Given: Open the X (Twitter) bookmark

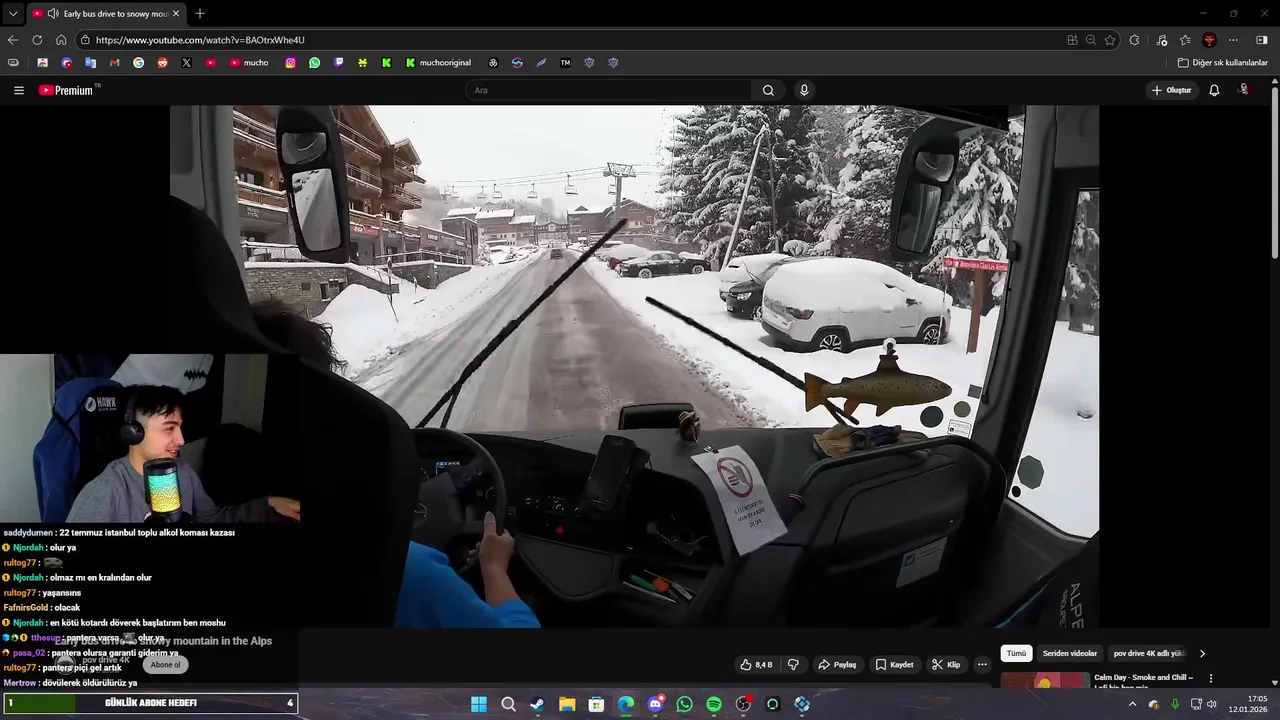Looking at the screenshot, I should (x=186, y=62).
